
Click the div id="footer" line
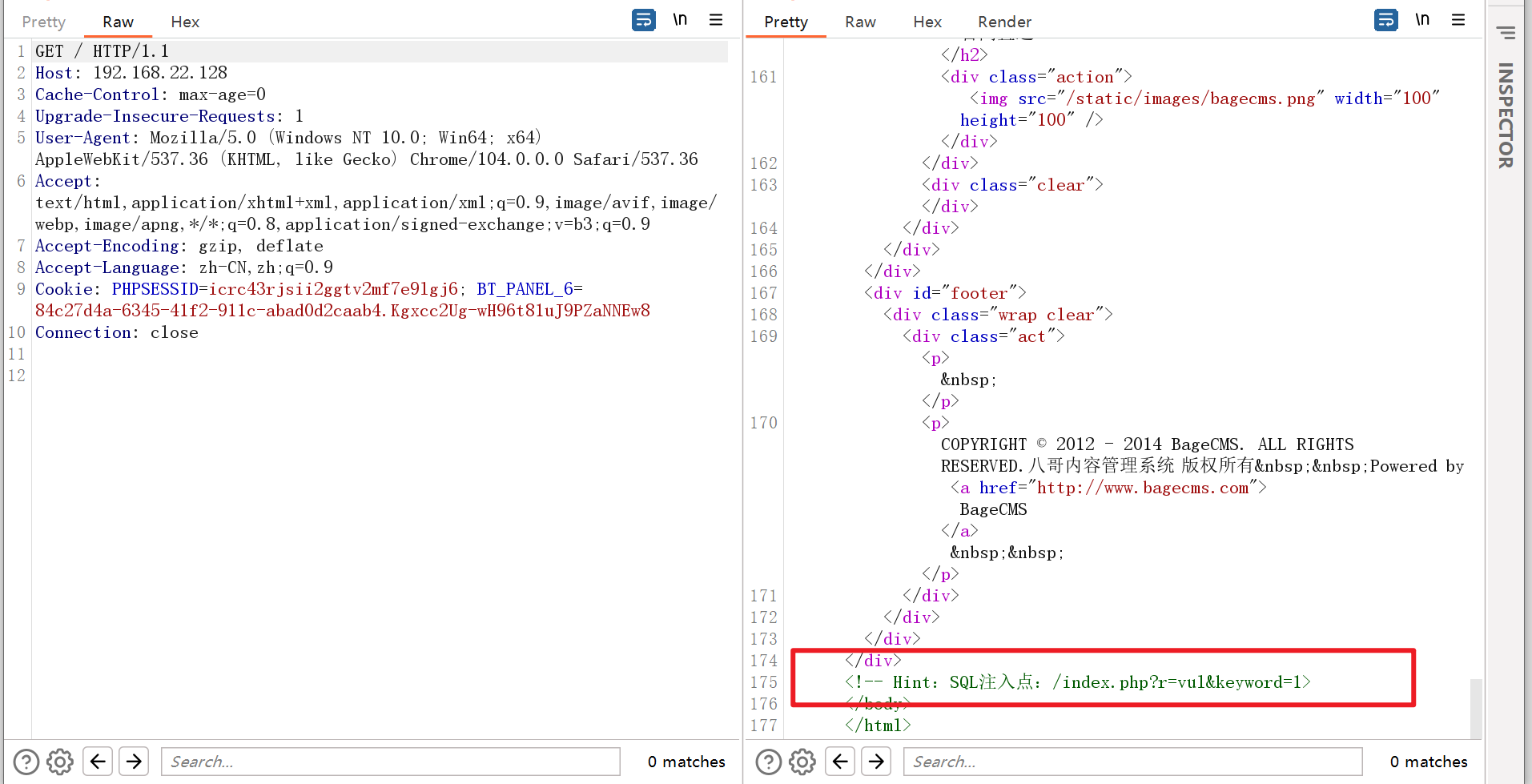(x=945, y=293)
